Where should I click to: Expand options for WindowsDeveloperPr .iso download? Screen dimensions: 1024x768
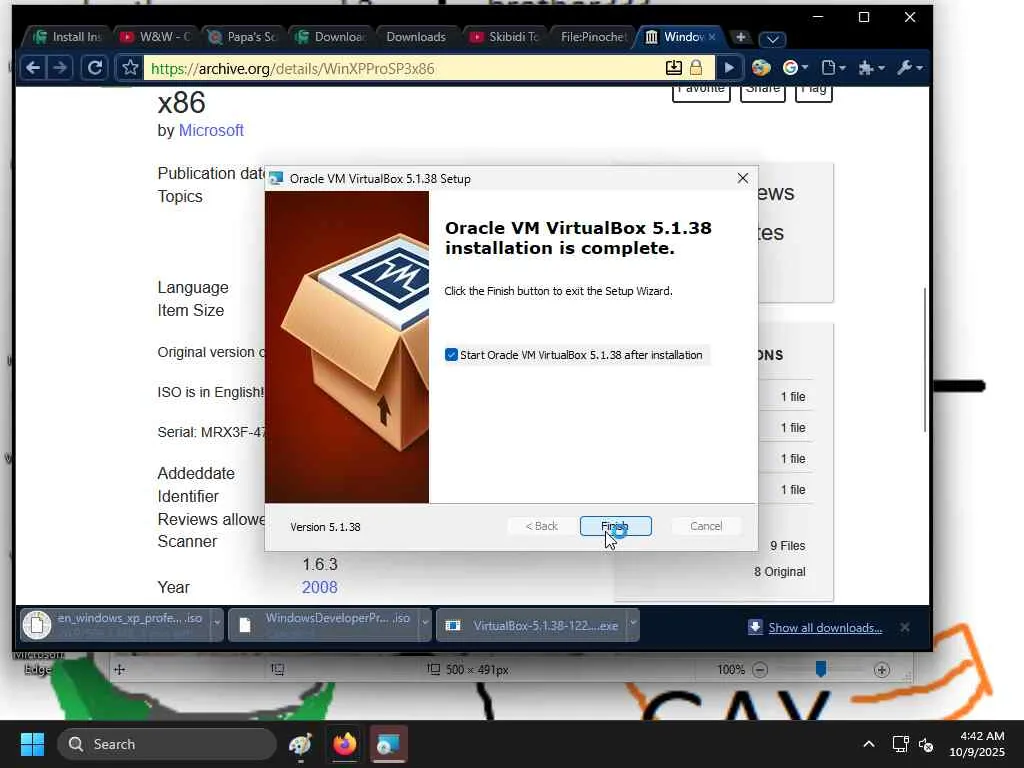[425, 624]
